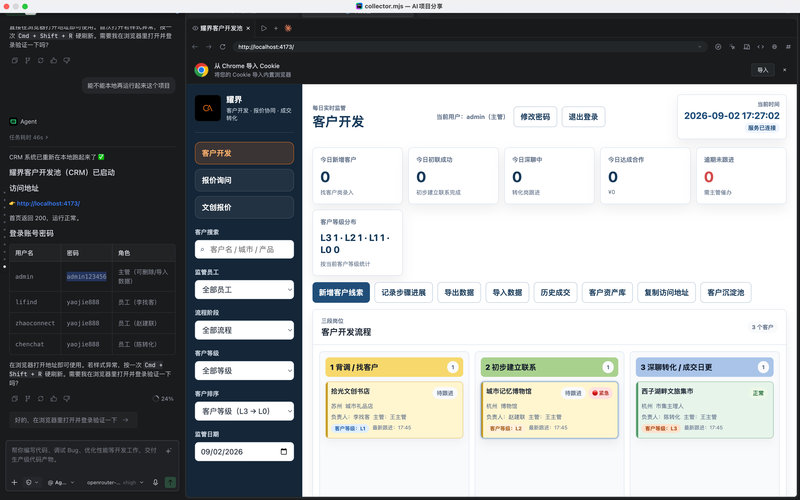This screenshot has width=800, height=500.
Task: Open the localhost:4173 link in chat
Action: 48,203
